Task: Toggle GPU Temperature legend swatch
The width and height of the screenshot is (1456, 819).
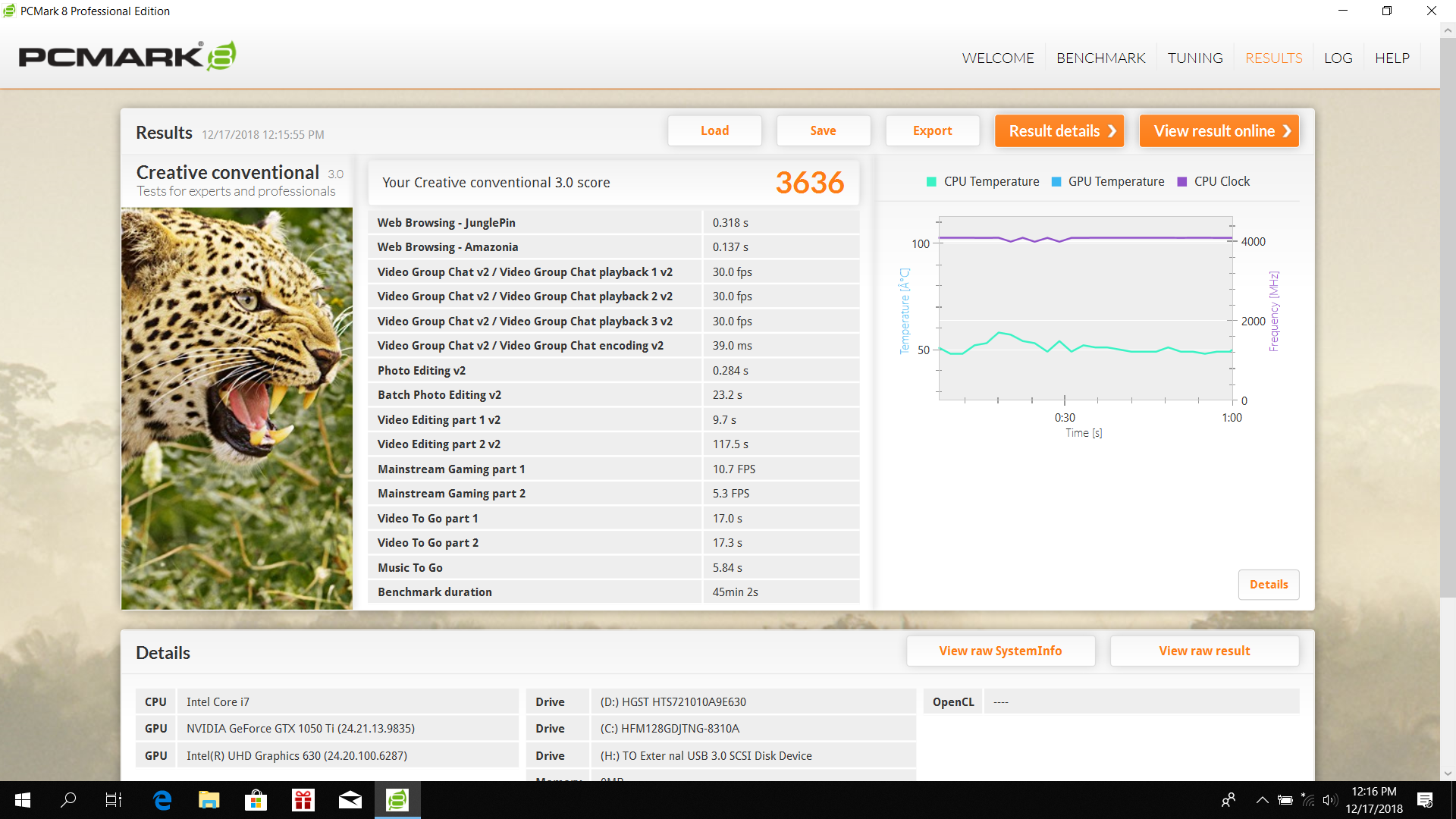Action: pos(1056,182)
